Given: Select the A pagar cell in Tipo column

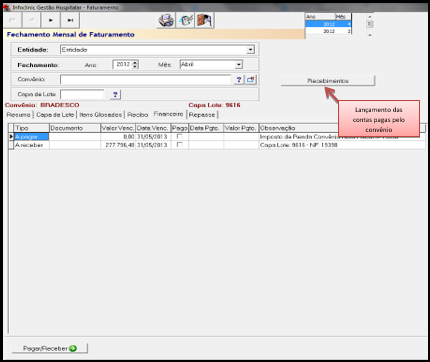Looking at the screenshot, I should pos(32,137).
